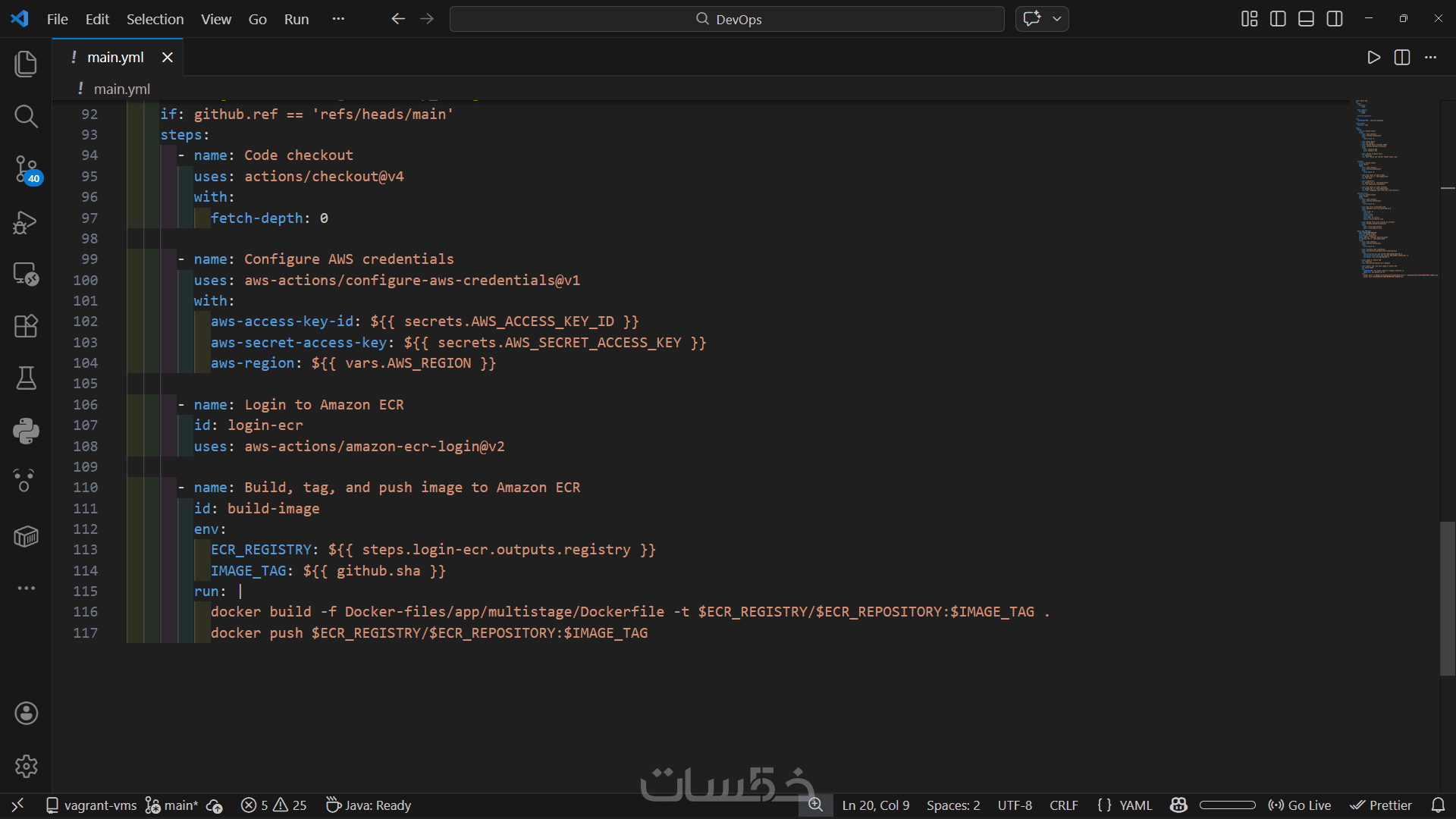Click the DevOps command center search box
The width and height of the screenshot is (1456, 819).
pos(726,19)
